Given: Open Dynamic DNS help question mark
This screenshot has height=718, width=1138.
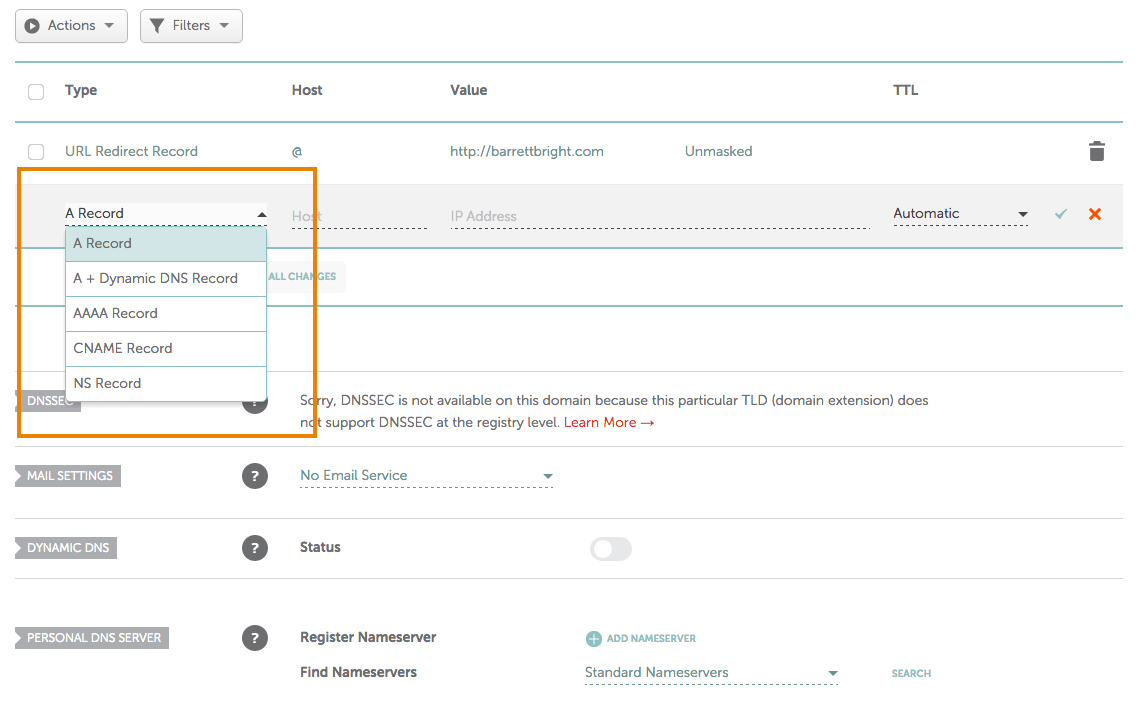Looking at the screenshot, I should tap(255, 548).
